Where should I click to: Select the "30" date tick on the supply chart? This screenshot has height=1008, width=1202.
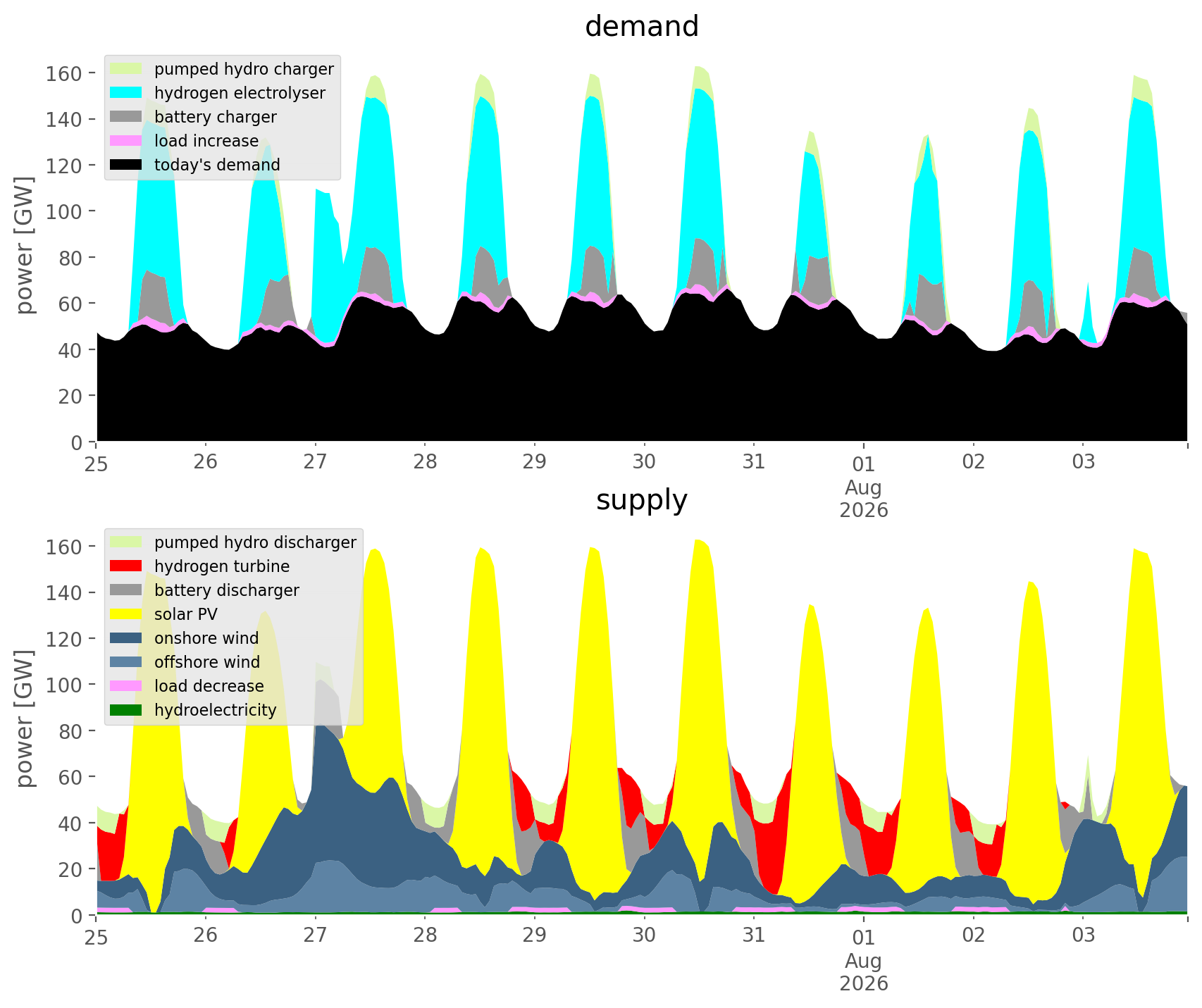644,936
